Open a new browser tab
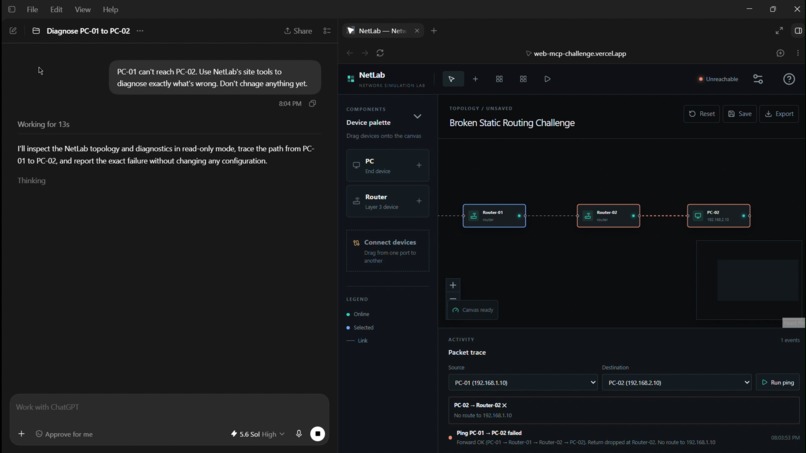The height and width of the screenshot is (453, 806). pyautogui.click(x=434, y=31)
